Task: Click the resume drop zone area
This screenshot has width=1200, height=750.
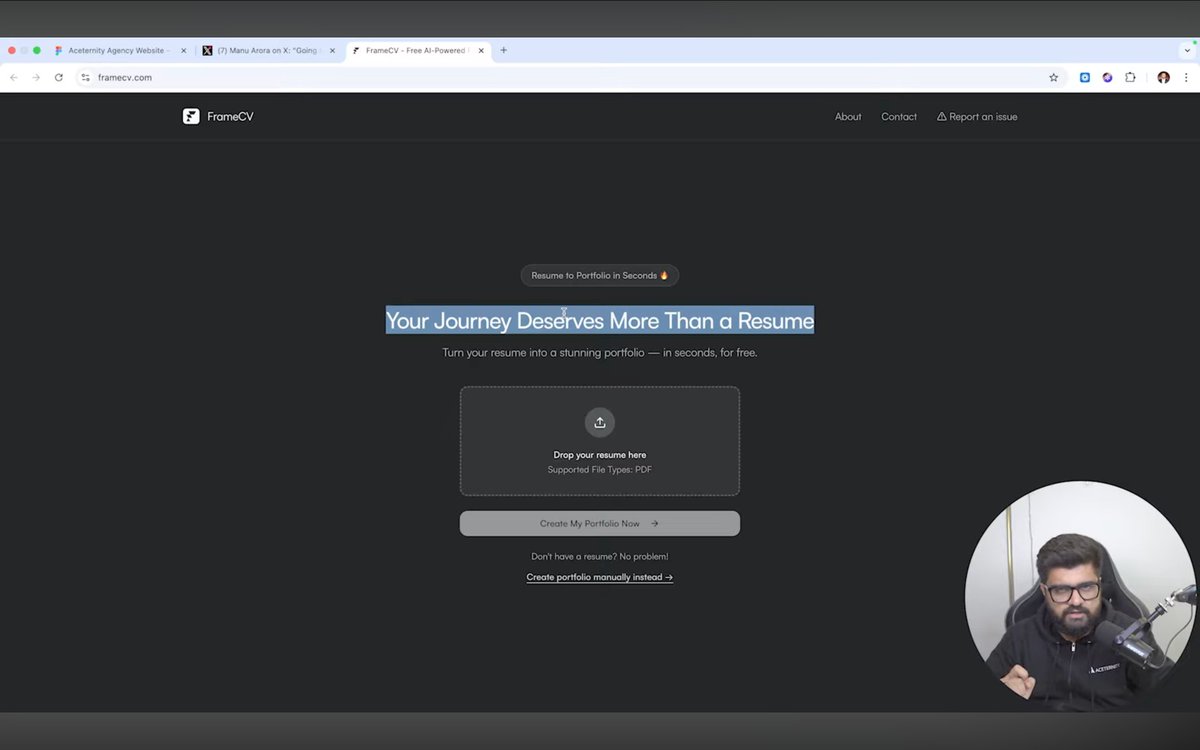Action: [x=600, y=441]
